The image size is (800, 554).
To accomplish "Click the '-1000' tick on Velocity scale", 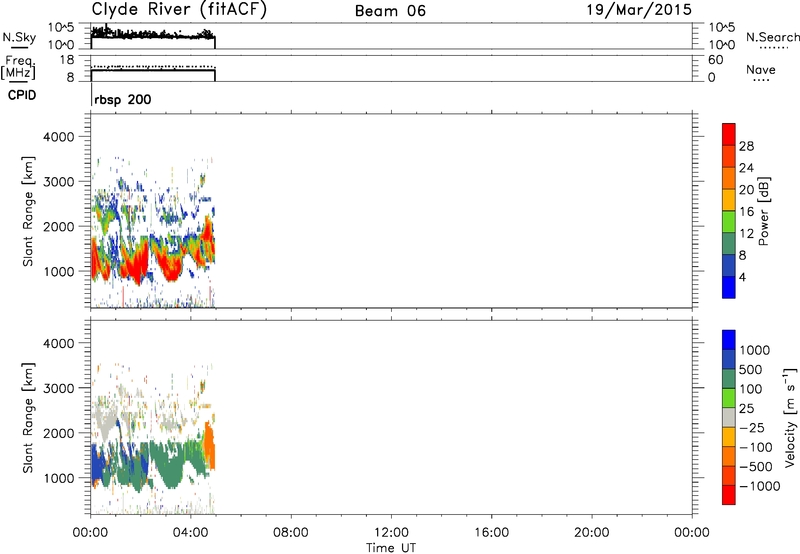I will pyautogui.click(x=759, y=486).
